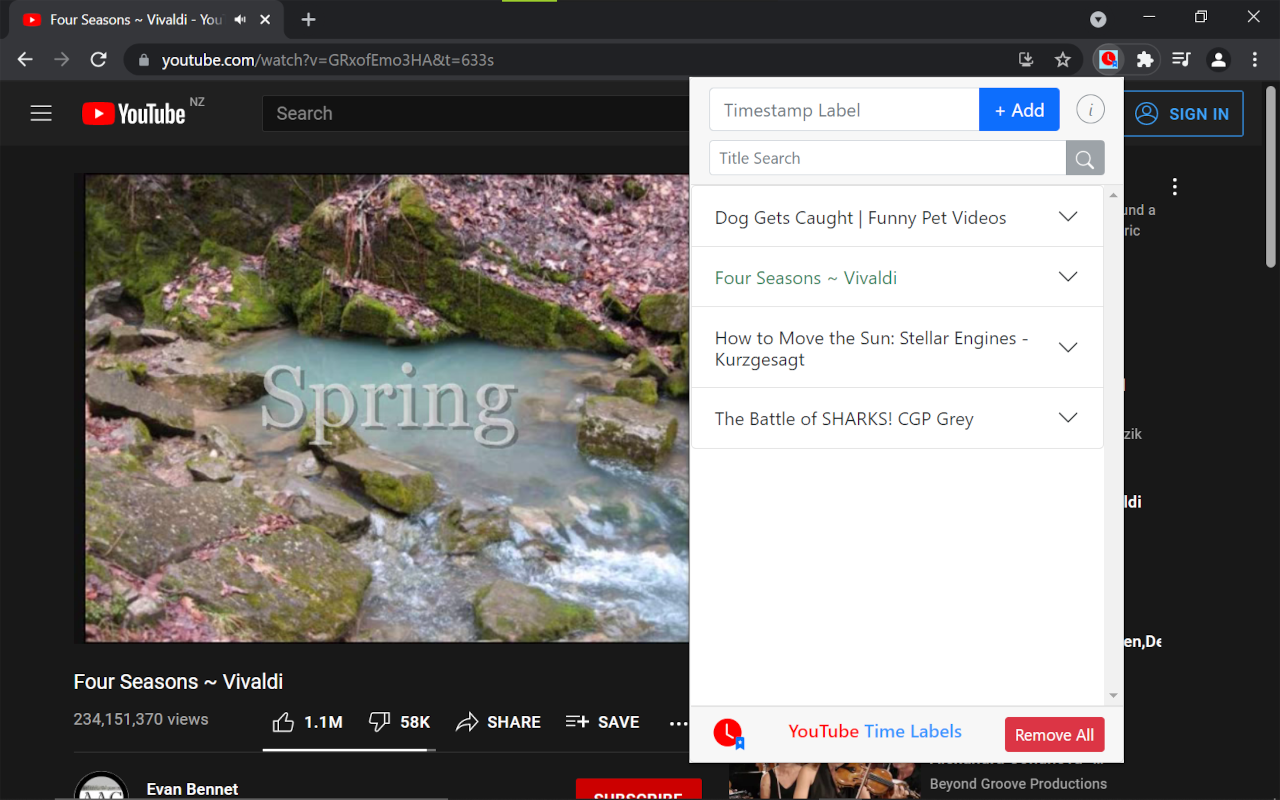The height and width of the screenshot is (800, 1280).
Task: Expand The Battle of SHARKS chevron
Action: click(1068, 418)
